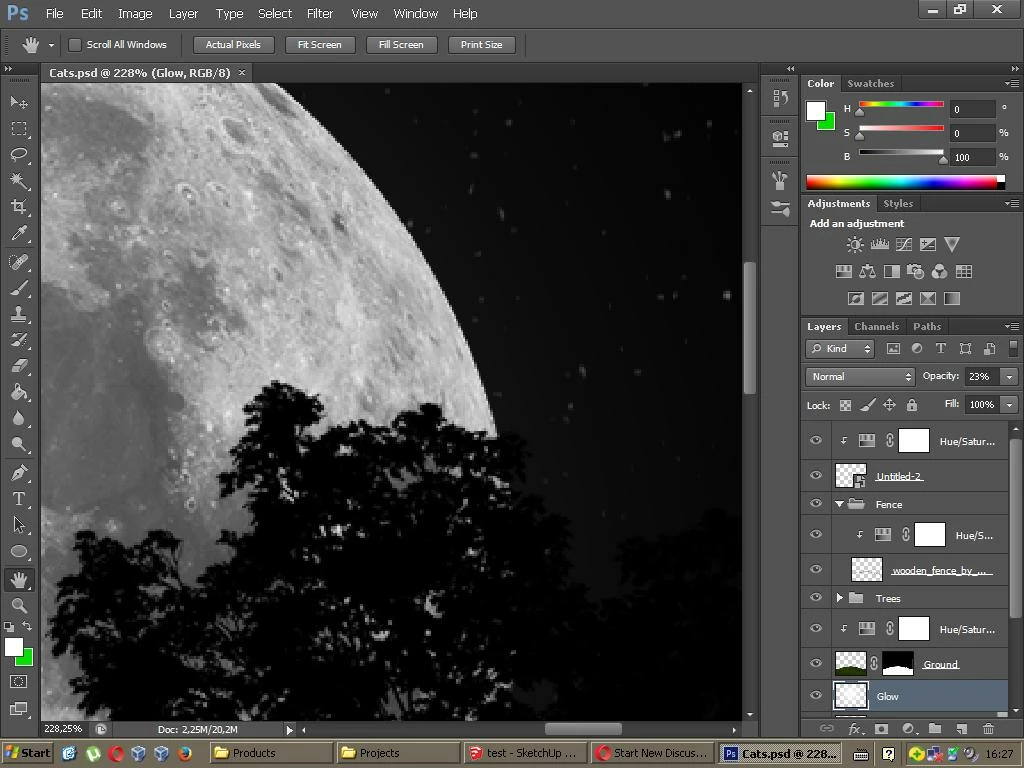Select the Eraser tool
Viewport: 1024px width, 768px height.
[x=19, y=366]
